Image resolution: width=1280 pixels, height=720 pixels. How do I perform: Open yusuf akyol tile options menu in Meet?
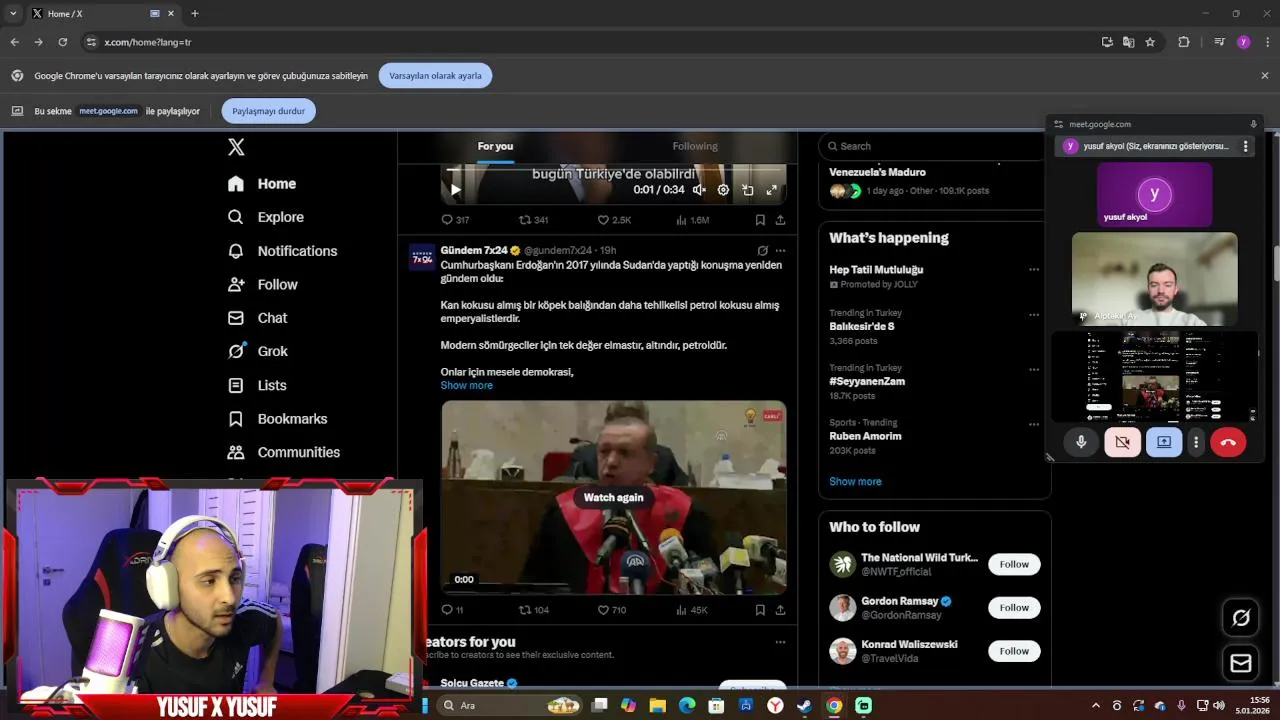1245,146
